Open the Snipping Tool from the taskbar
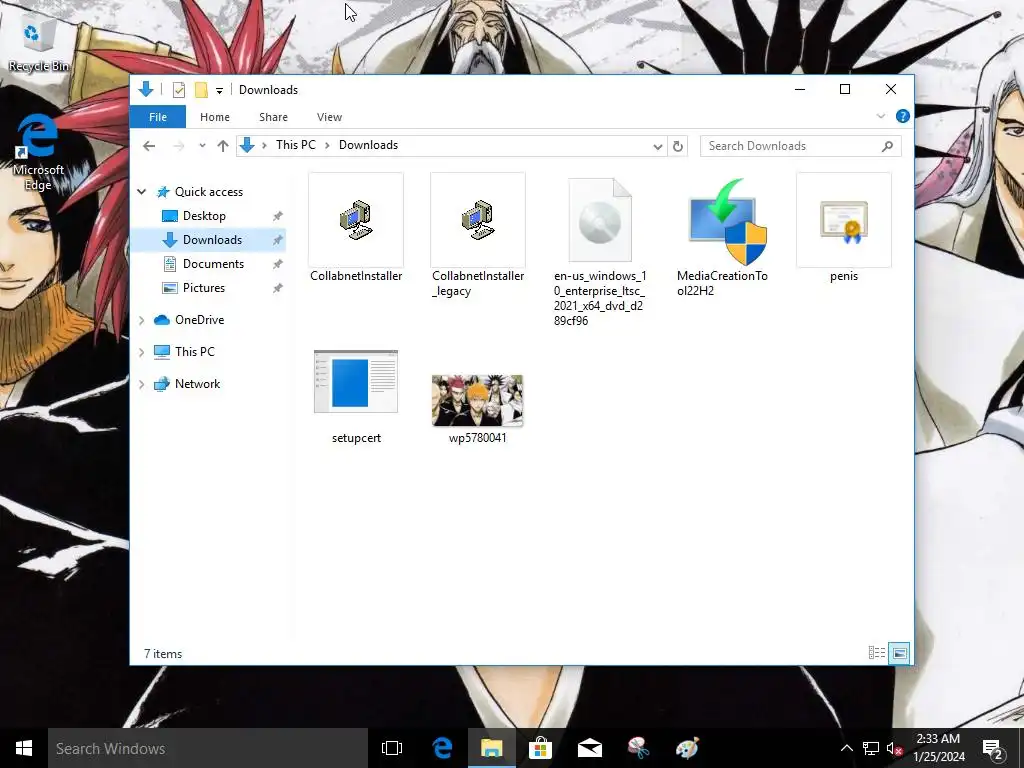Image resolution: width=1024 pixels, height=768 pixels. (x=638, y=748)
